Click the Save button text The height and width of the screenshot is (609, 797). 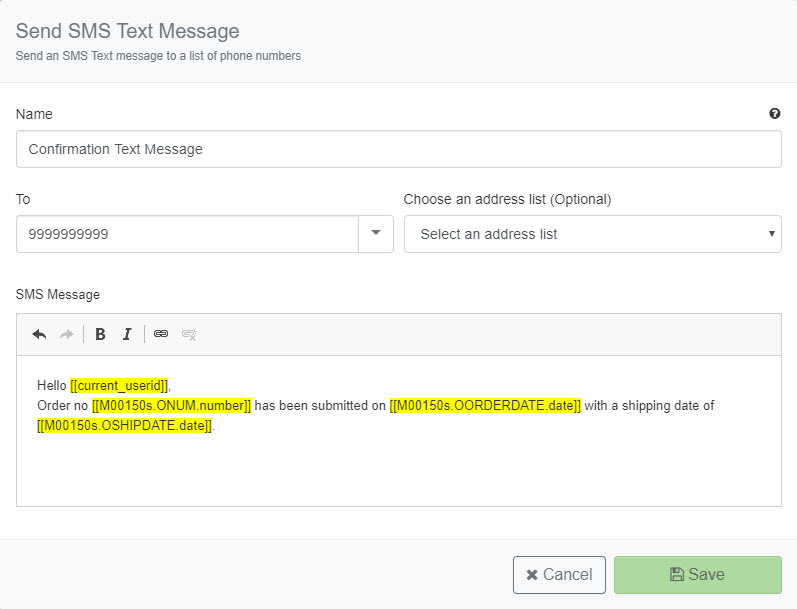point(706,574)
